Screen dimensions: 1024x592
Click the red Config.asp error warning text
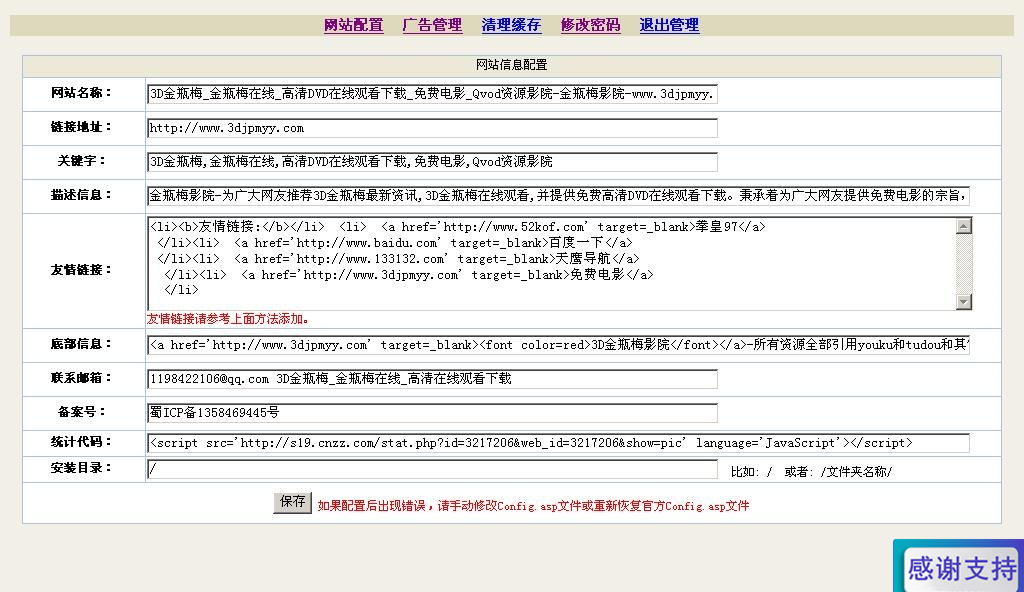point(534,506)
